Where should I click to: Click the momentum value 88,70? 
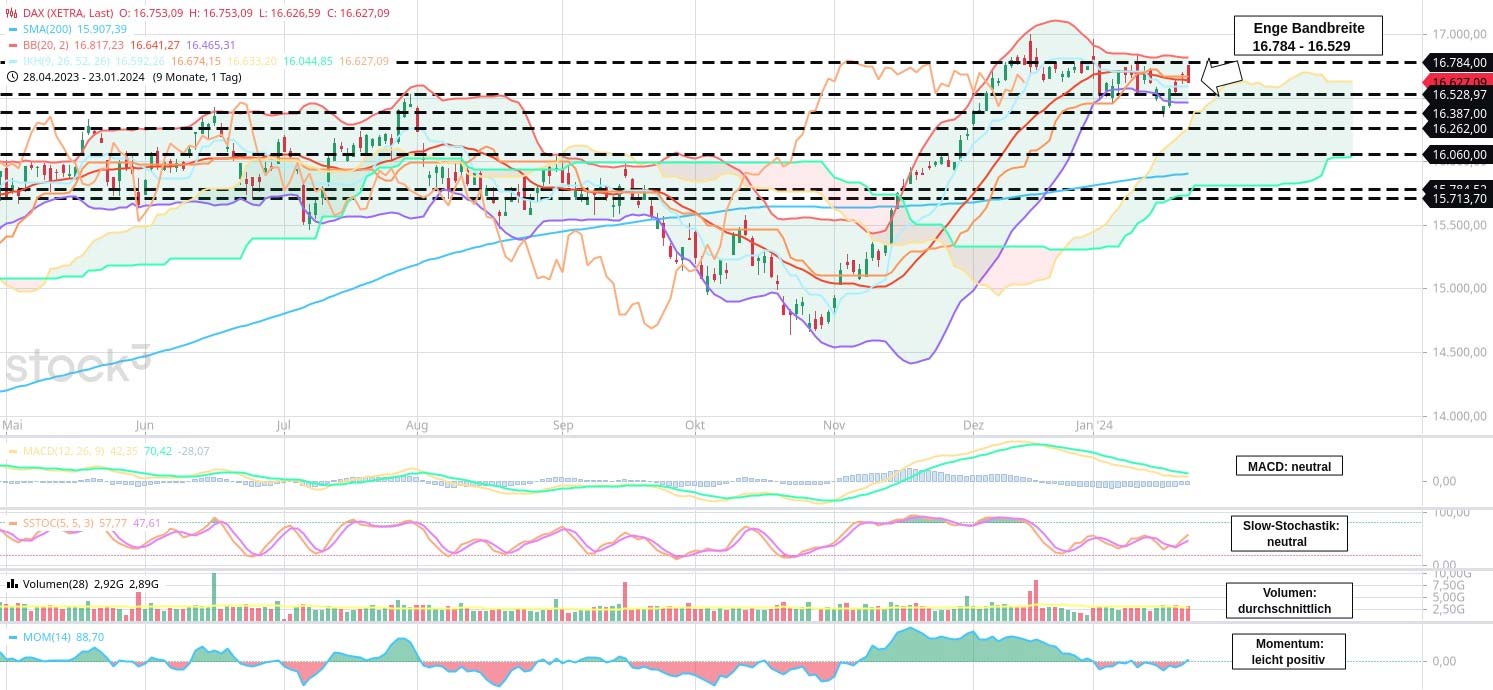pos(89,637)
